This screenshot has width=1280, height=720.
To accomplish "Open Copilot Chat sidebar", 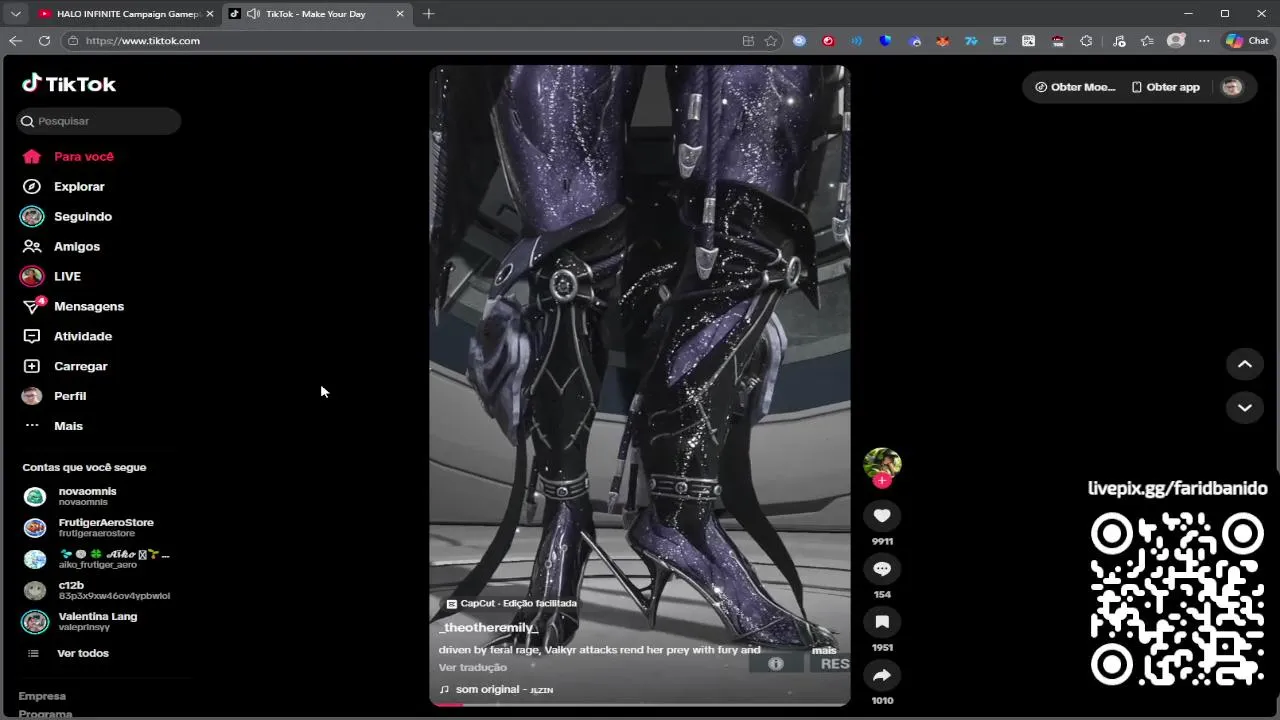I will point(1247,41).
